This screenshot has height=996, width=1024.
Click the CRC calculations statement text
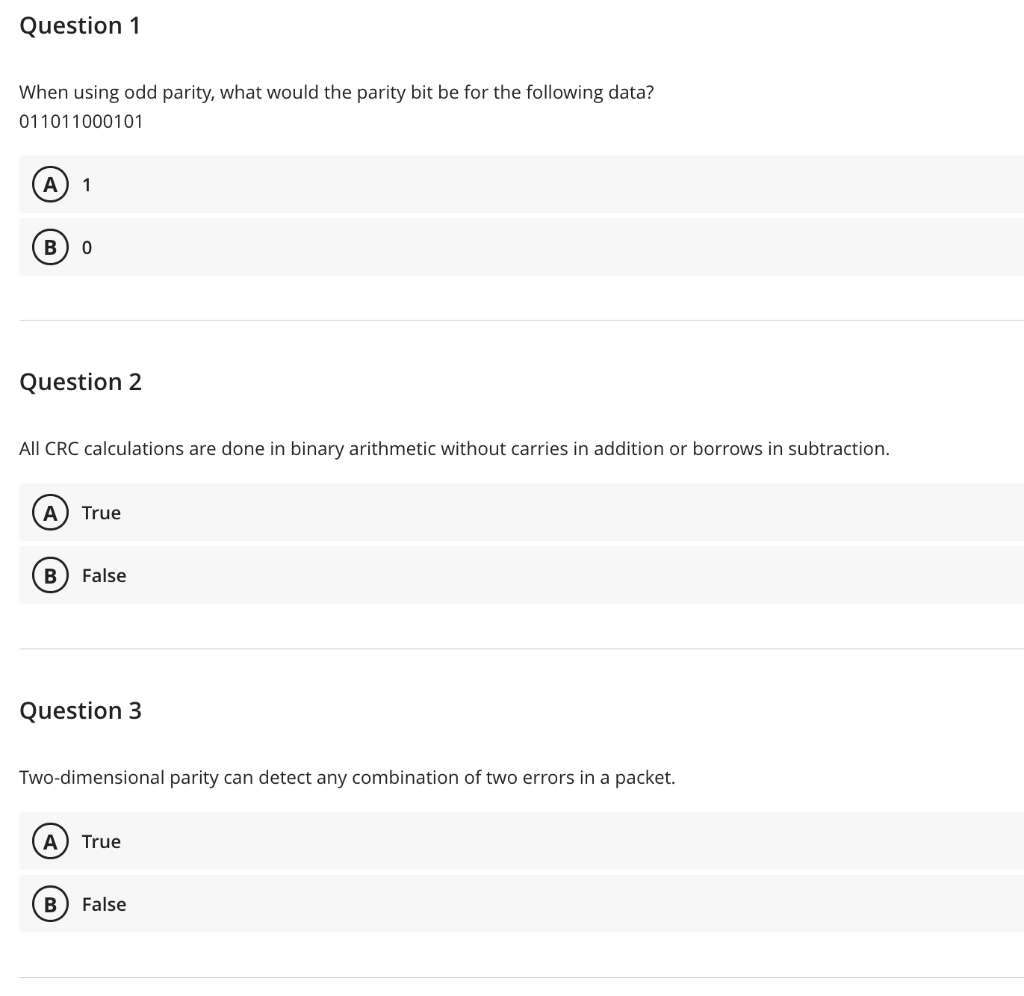click(455, 449)
